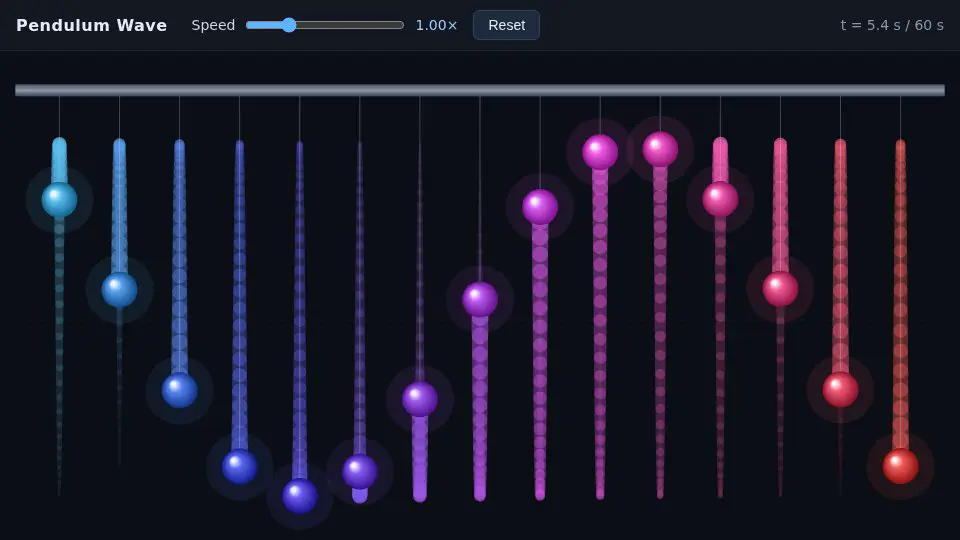960x540 pixels.
Task: Click the hot pink ball on twelfth string
Action: (720, 199)
